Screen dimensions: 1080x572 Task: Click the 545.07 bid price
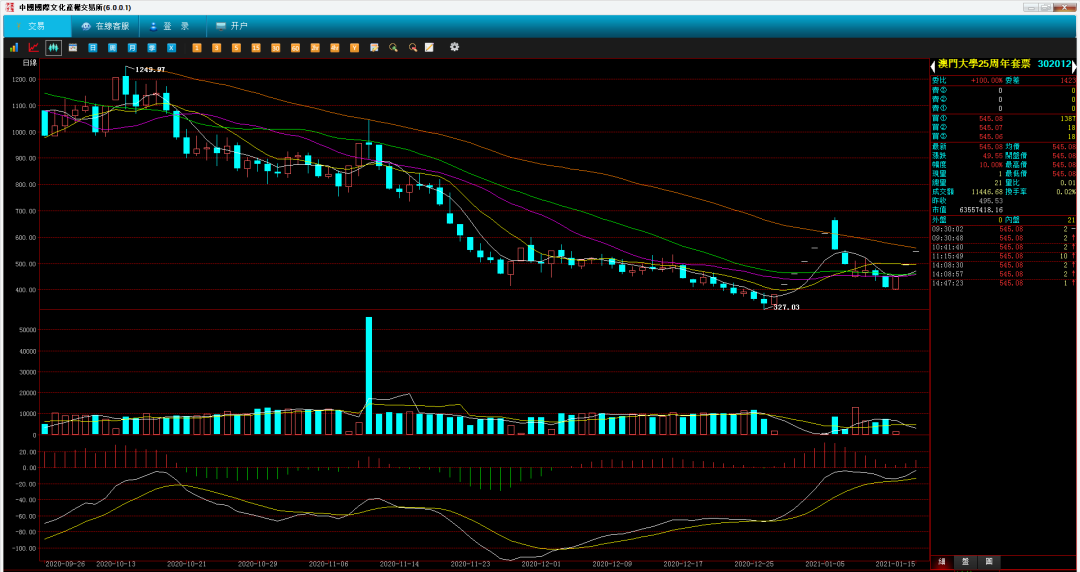(991, 127)
